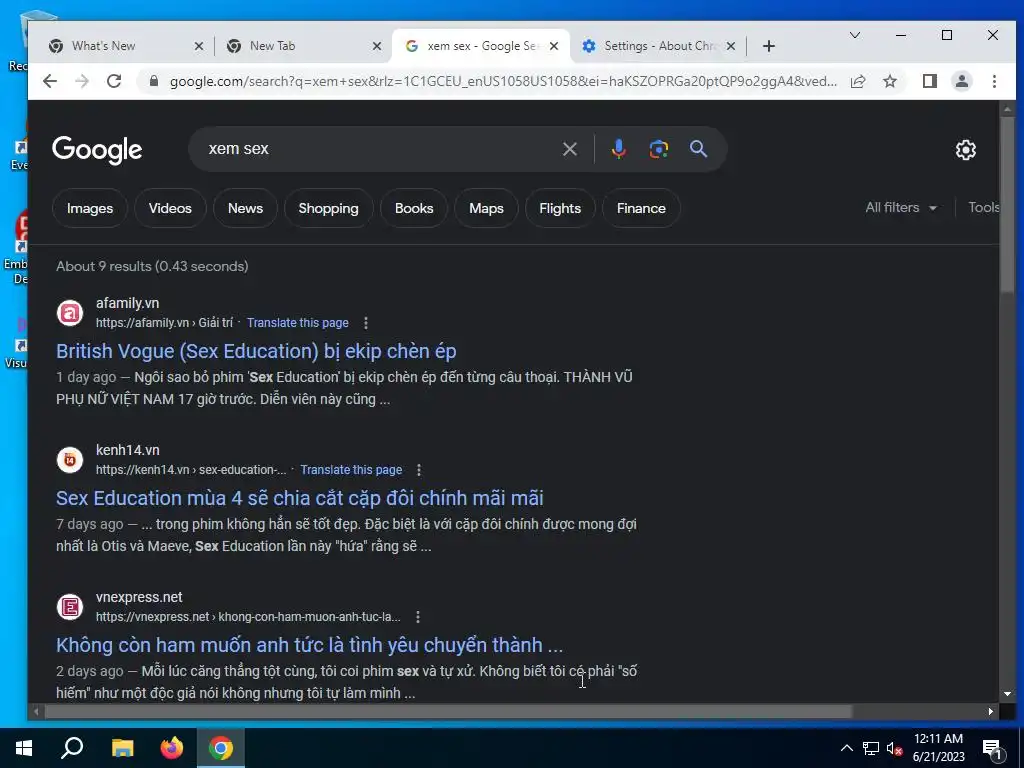
Task: Click the forward navigation arrow
Action: 82,81
